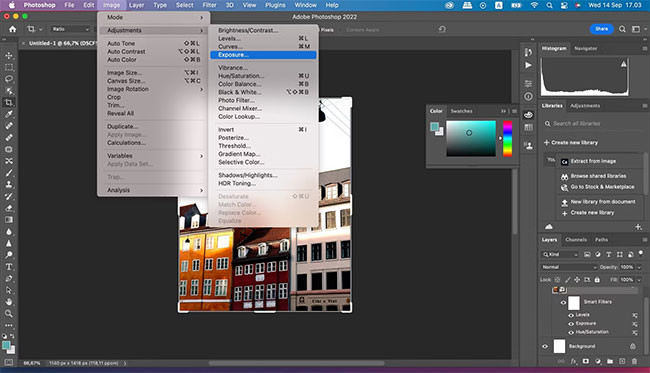Select the Lasso tool
This screenshot has height=373, width=650.
pos(9,79)
